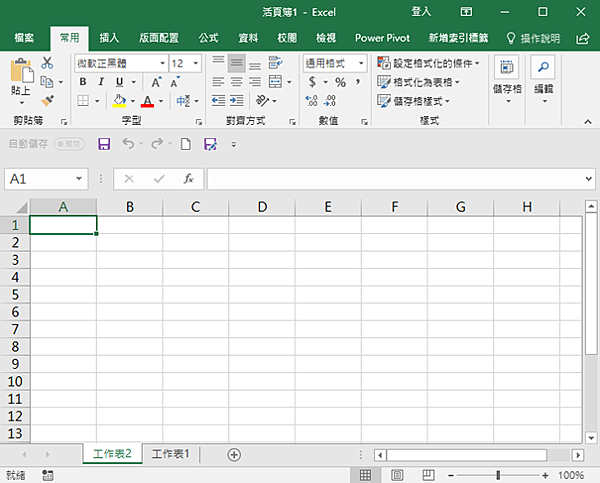The width and height of the screenshot is (600, 483).
Task: Click the phonetic guide (中) icon
Action: 183,101
